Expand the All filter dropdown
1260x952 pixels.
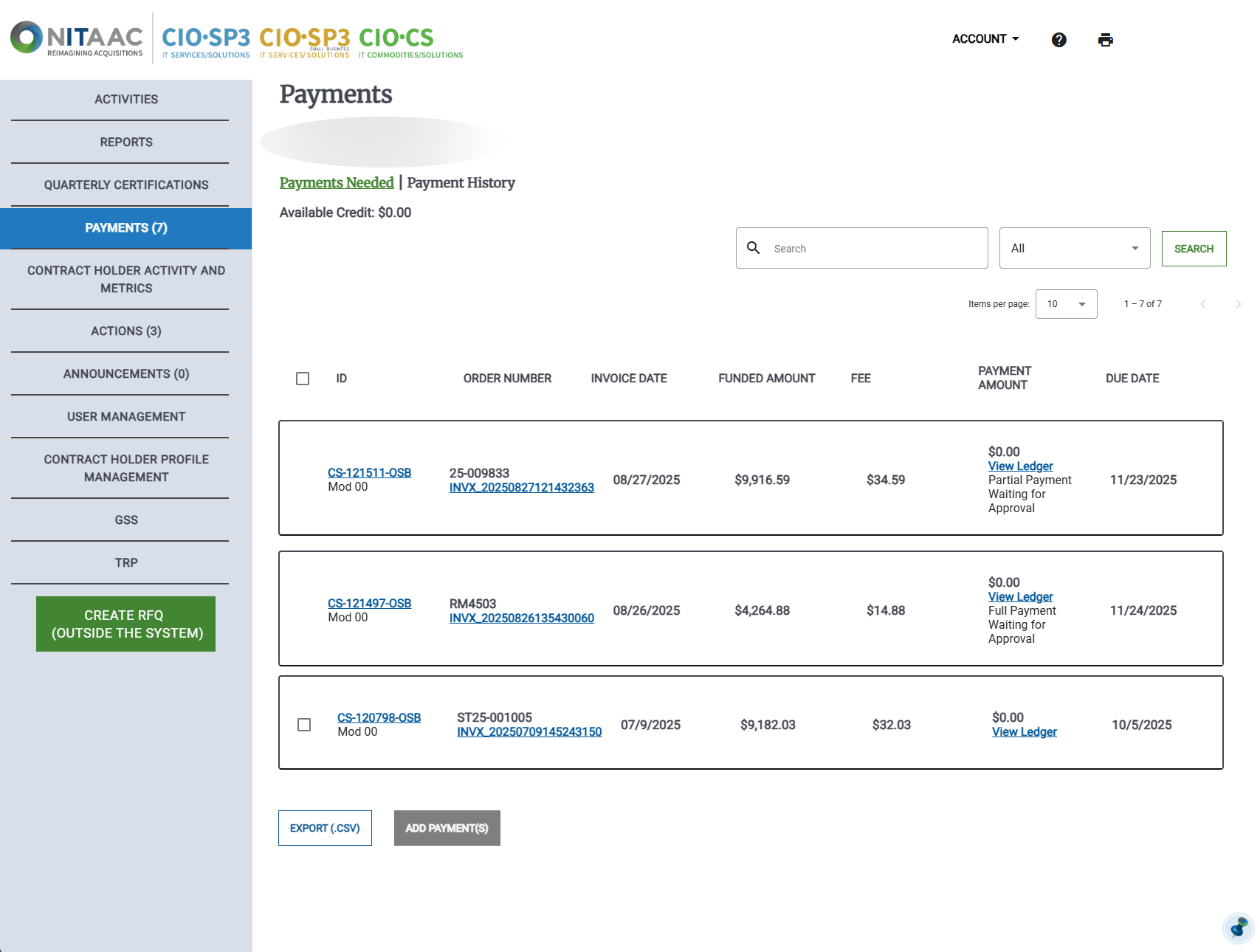[x=1074, y=248]
